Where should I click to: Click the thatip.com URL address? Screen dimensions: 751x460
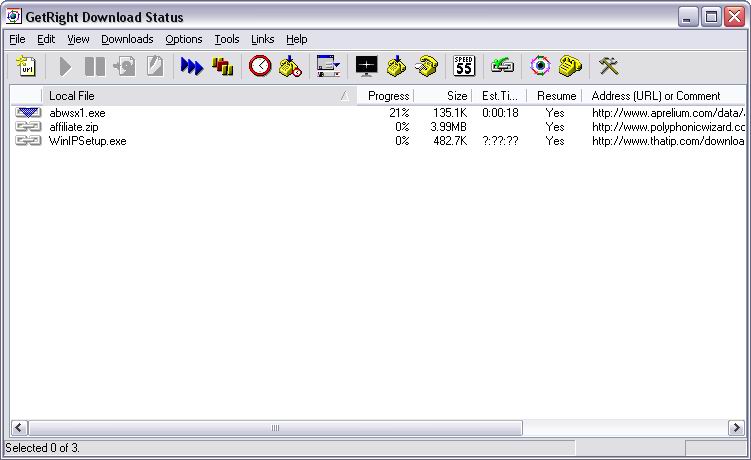coord(669,141)
